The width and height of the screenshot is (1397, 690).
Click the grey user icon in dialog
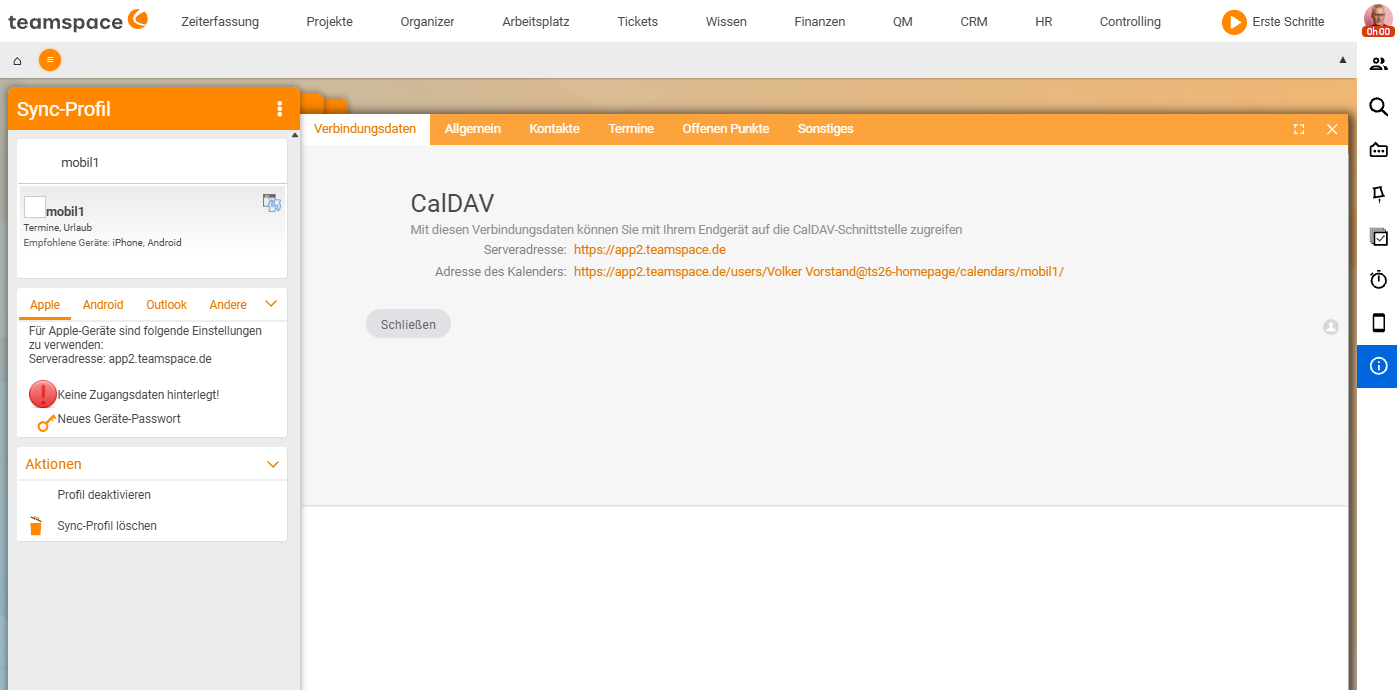point(1330,326)
